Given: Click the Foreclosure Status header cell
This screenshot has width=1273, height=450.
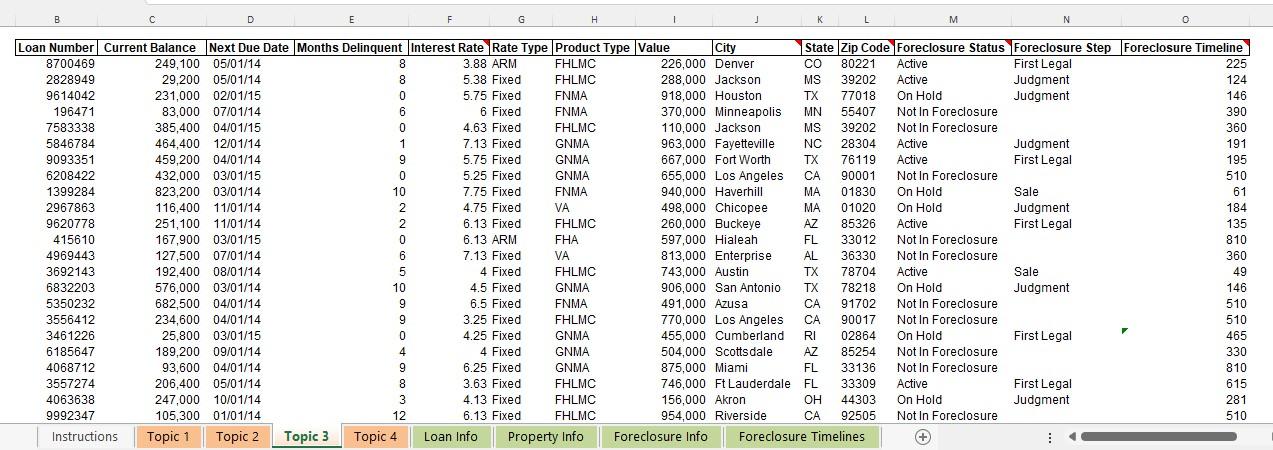Looking at the screenshot, I should [x=953, y=47].
